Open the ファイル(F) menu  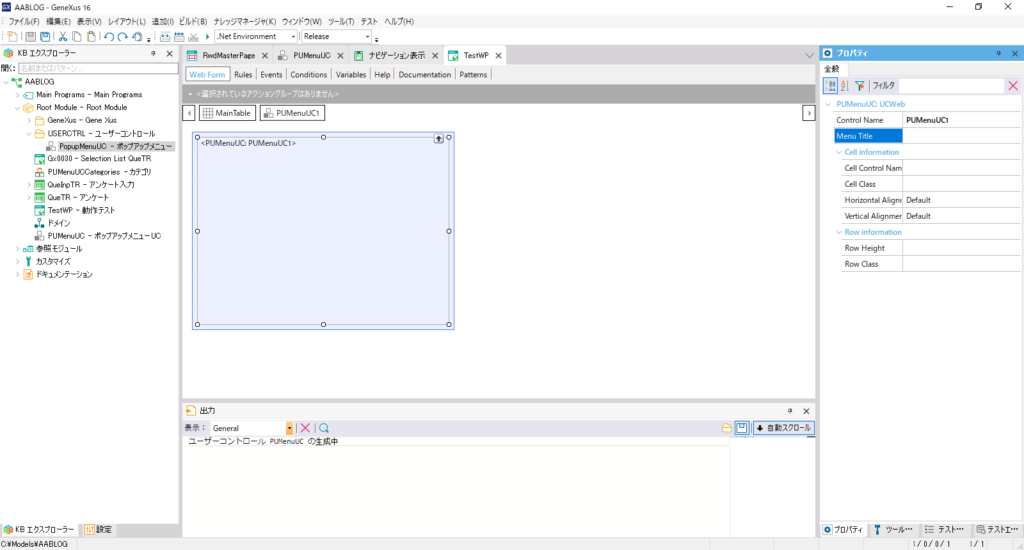[24, 22]
